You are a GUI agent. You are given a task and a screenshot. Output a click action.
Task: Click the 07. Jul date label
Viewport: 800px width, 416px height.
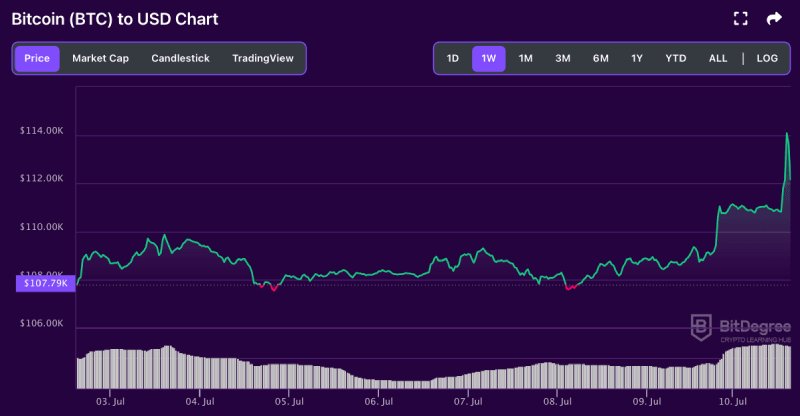tap(468, 402)
